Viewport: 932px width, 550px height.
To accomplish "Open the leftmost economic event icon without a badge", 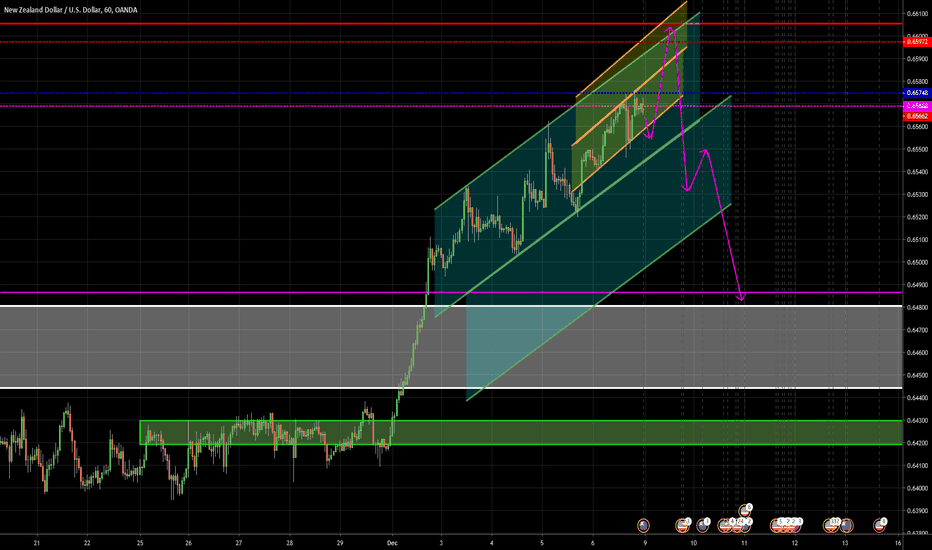I will [x=645, y=524].
